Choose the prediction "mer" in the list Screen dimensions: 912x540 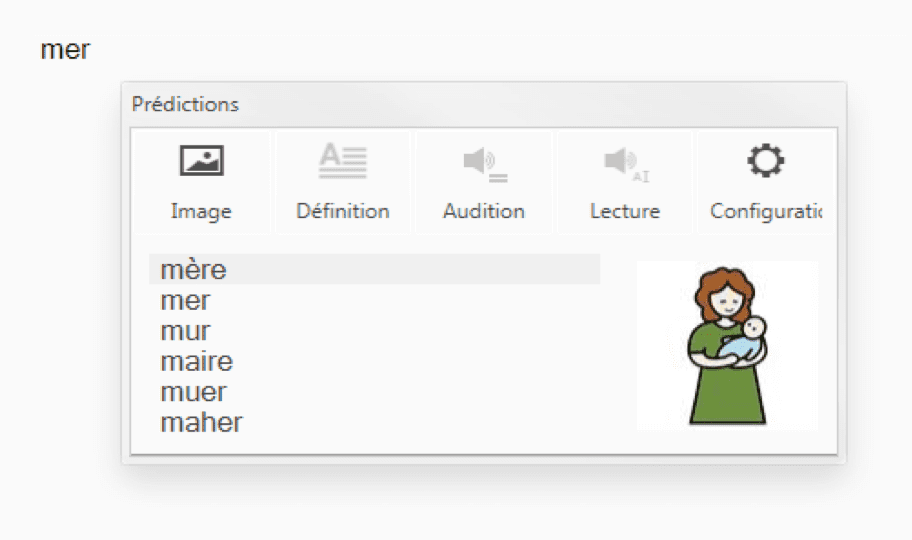click(x=186, y=300)
